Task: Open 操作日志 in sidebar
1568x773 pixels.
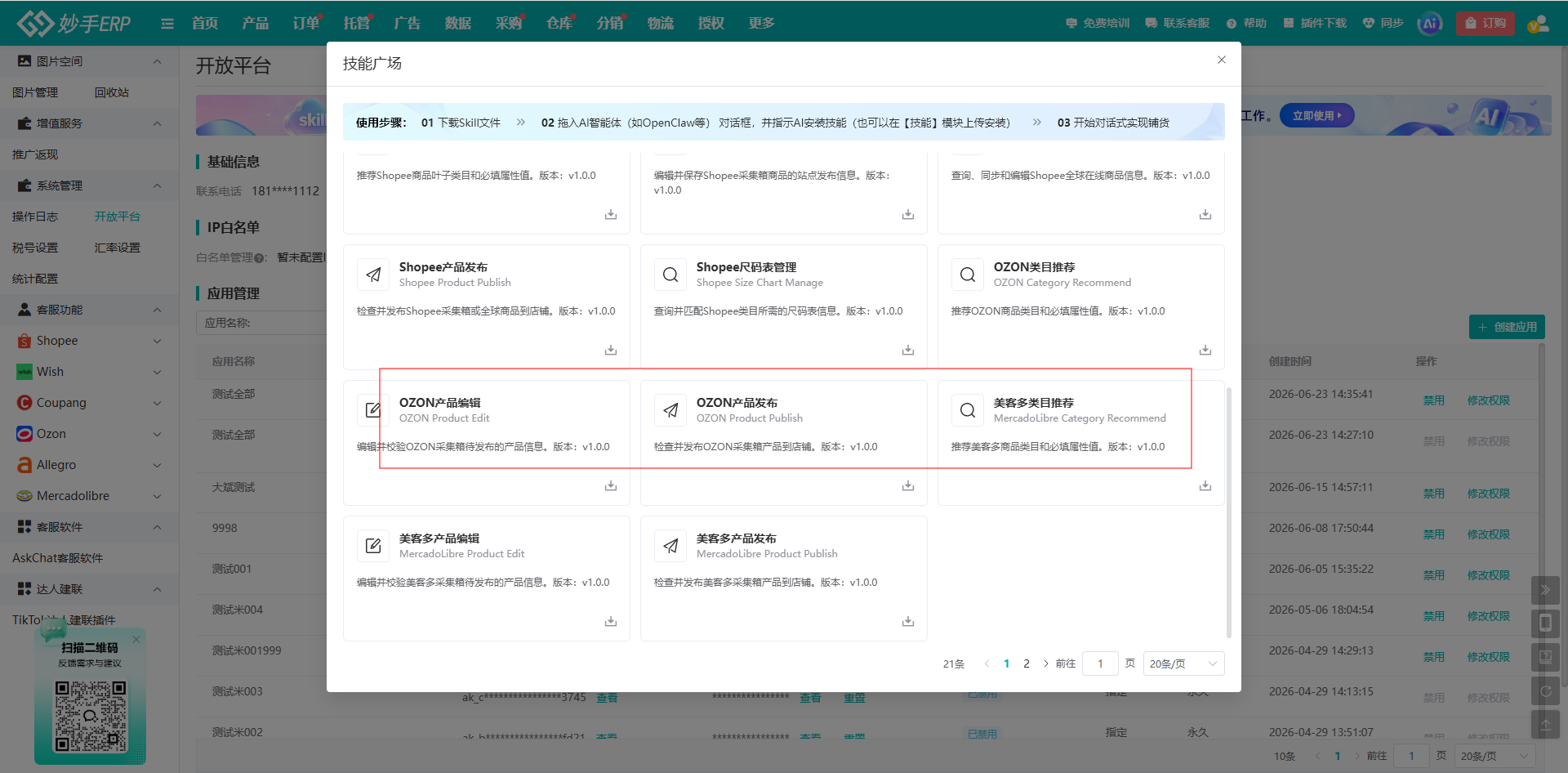Action: [35, 217]
